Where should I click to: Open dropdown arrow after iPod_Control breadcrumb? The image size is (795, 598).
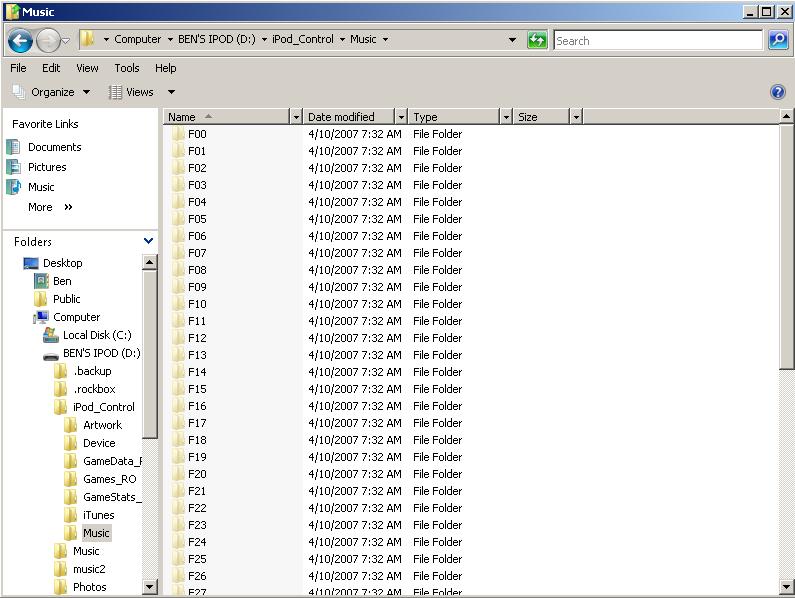(342, 40)
